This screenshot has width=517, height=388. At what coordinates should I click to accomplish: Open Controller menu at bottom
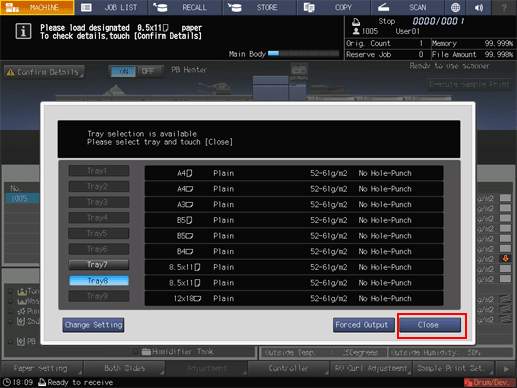click(289, 368)
